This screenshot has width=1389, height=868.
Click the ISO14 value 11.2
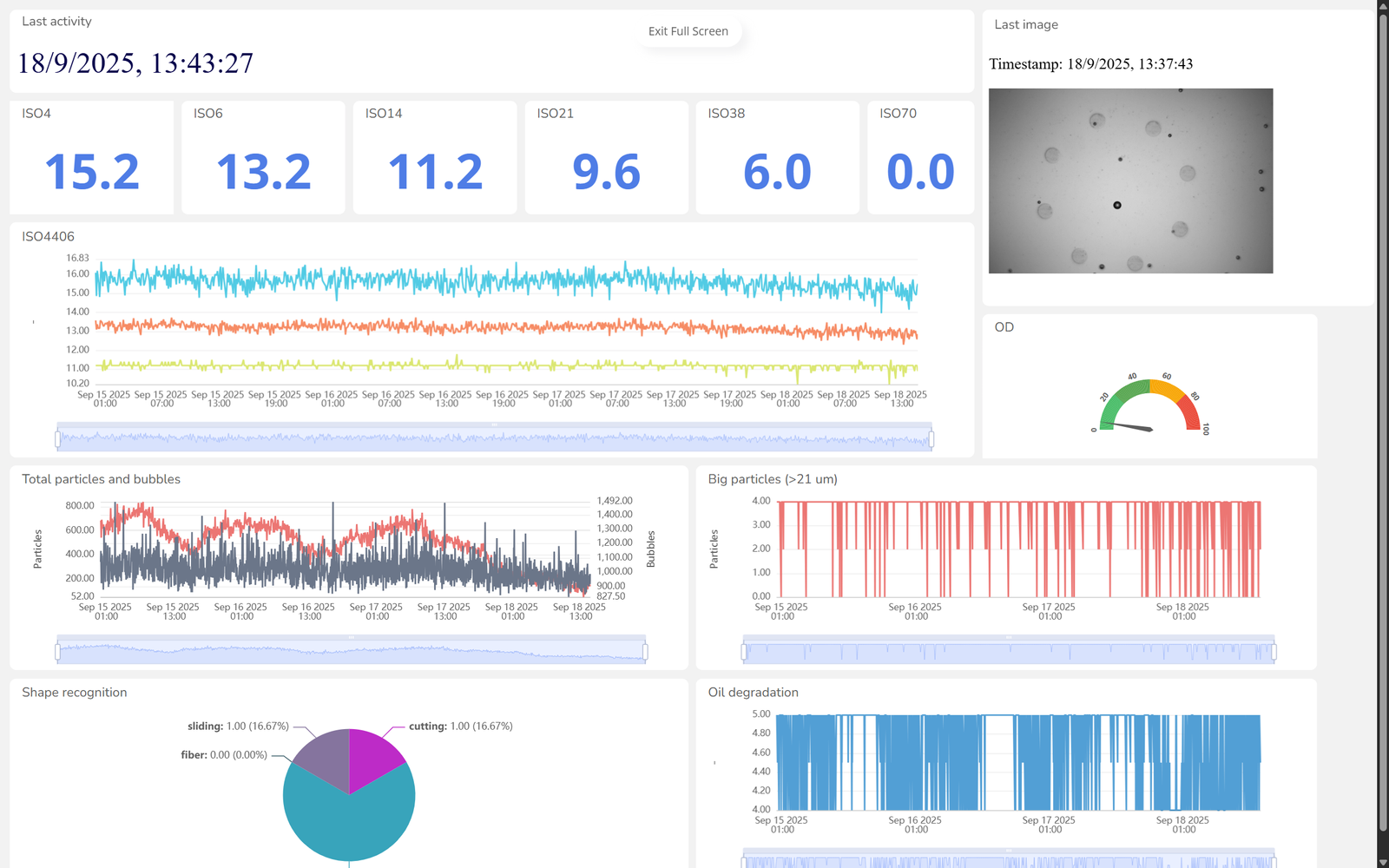coord(435,172)
